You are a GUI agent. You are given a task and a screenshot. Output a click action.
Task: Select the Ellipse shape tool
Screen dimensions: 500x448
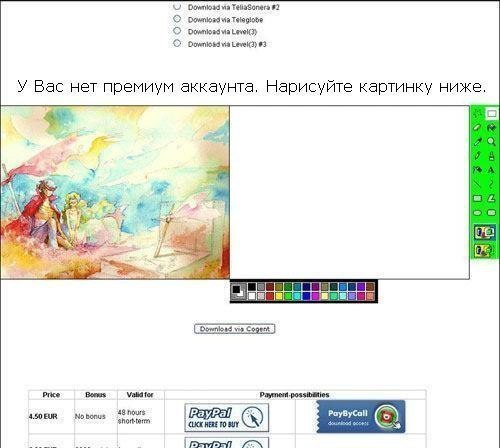[x=478, y=213]
